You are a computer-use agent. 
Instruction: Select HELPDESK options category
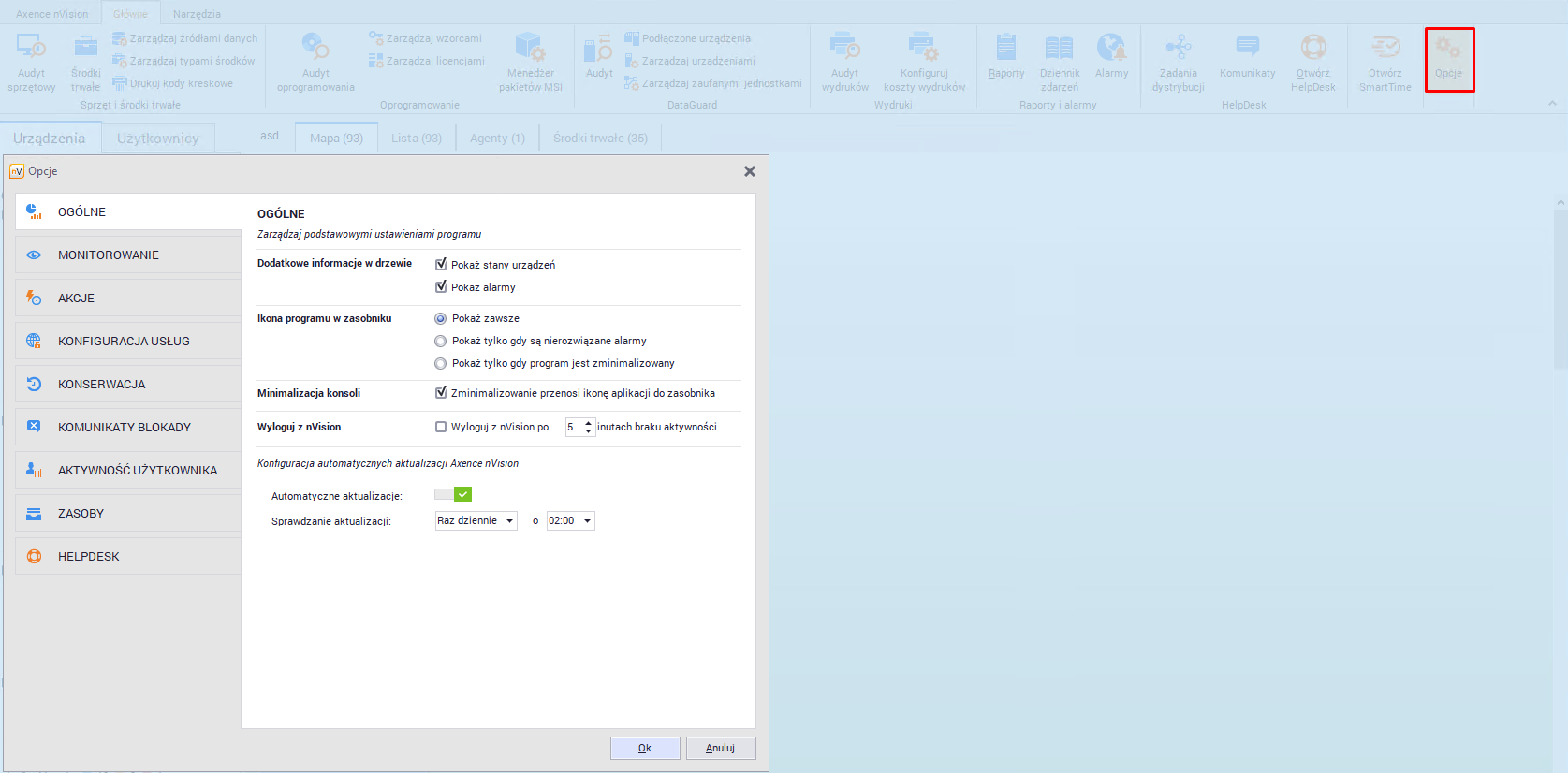coord(128,556)
